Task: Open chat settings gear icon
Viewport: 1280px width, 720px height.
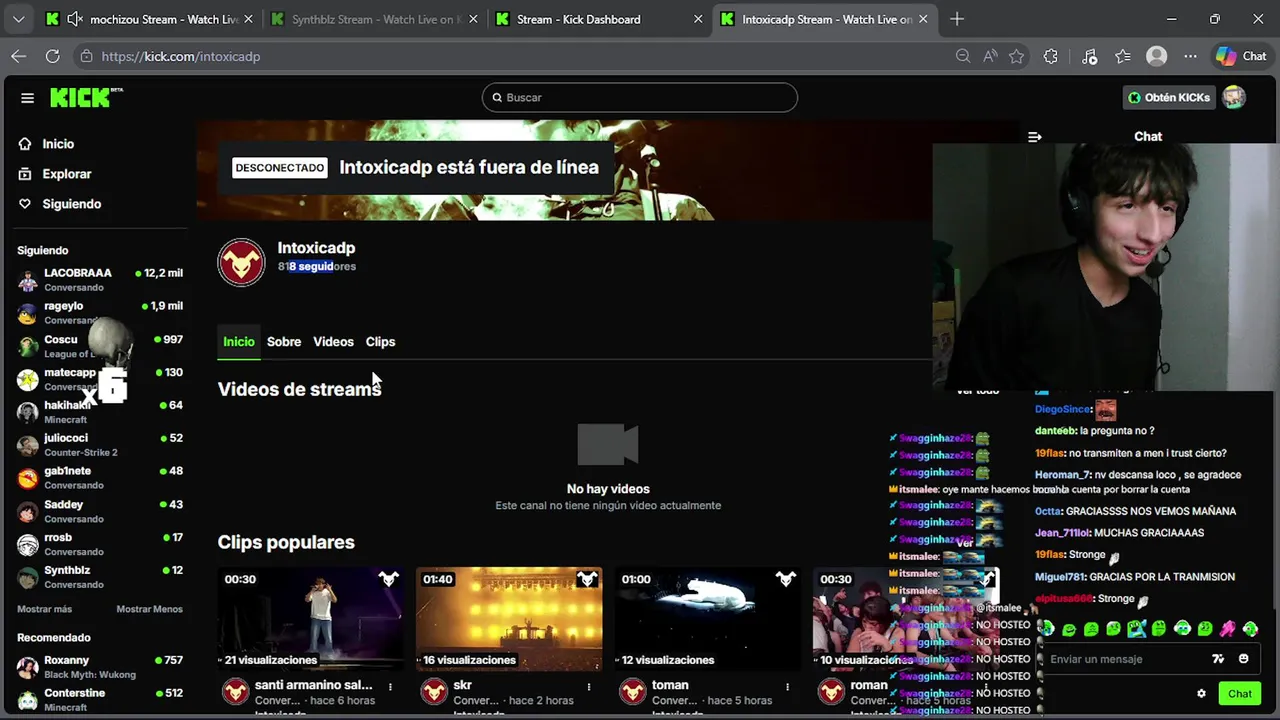Action: pyautogui.click(x=1201, y=694)
